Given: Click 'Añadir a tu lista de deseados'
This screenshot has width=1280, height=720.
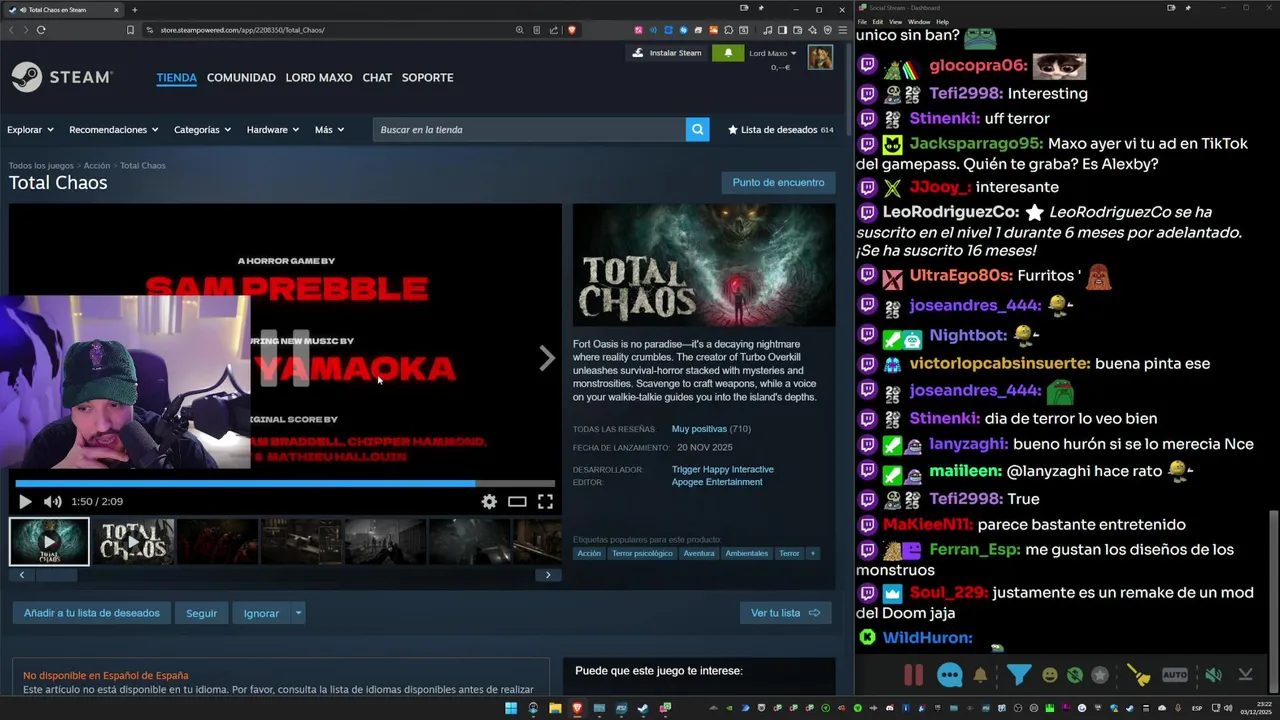Looking at the screenshot, I should pyautogui.click(x=92, y=613).
